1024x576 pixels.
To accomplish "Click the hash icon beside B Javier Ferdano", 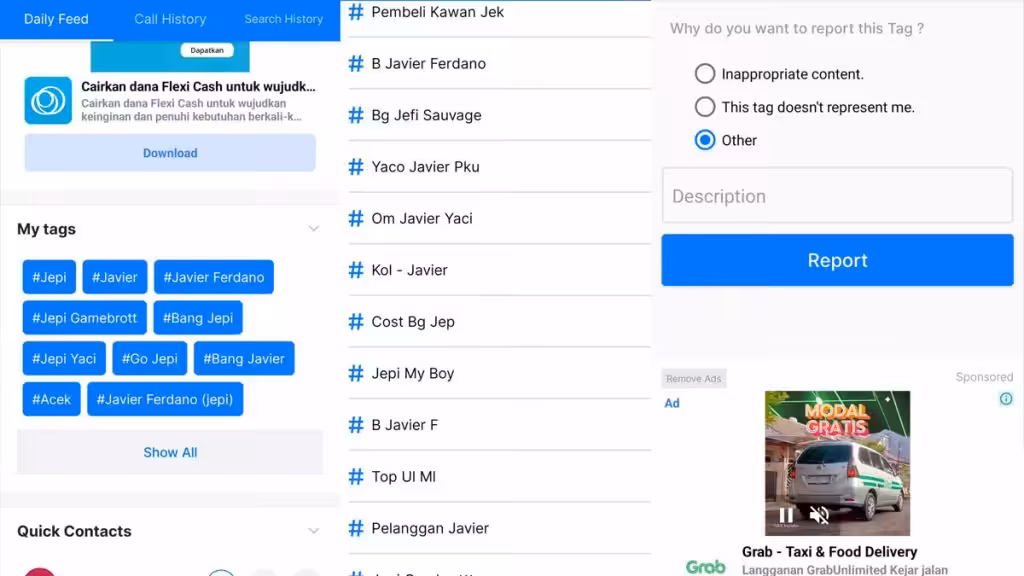I will point(355,64).
